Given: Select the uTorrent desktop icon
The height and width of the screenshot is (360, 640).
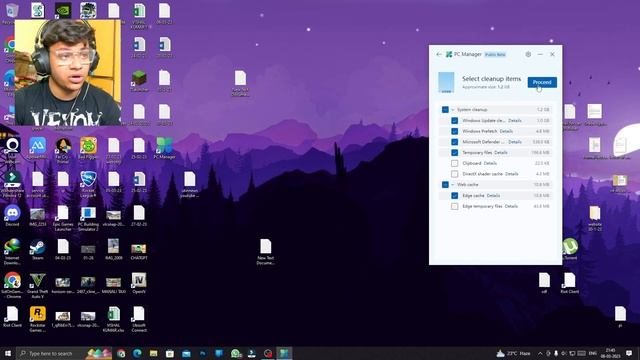Looking at the screenshot, I should coord(570,250).
